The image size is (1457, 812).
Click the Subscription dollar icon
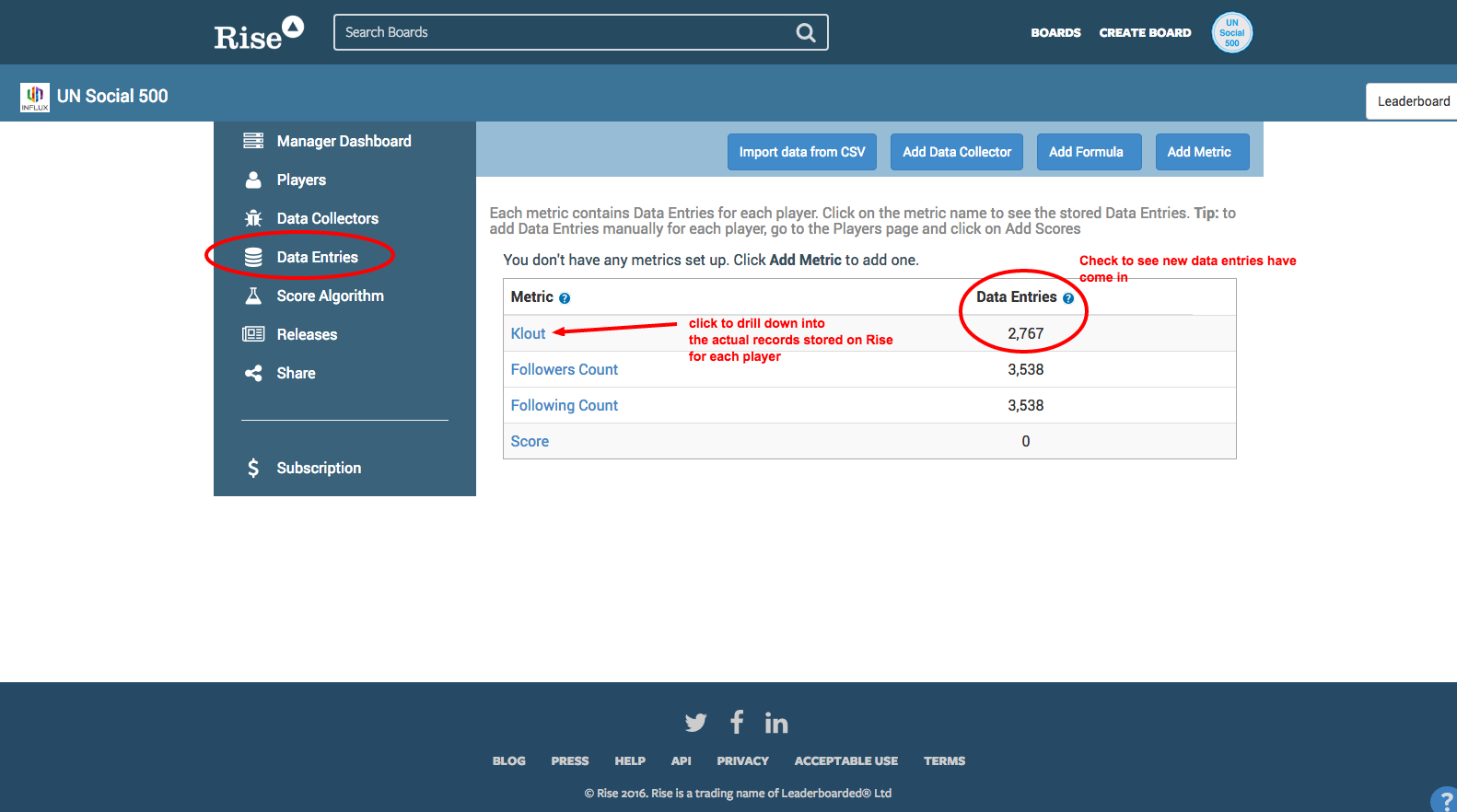(x=253, y=468)
